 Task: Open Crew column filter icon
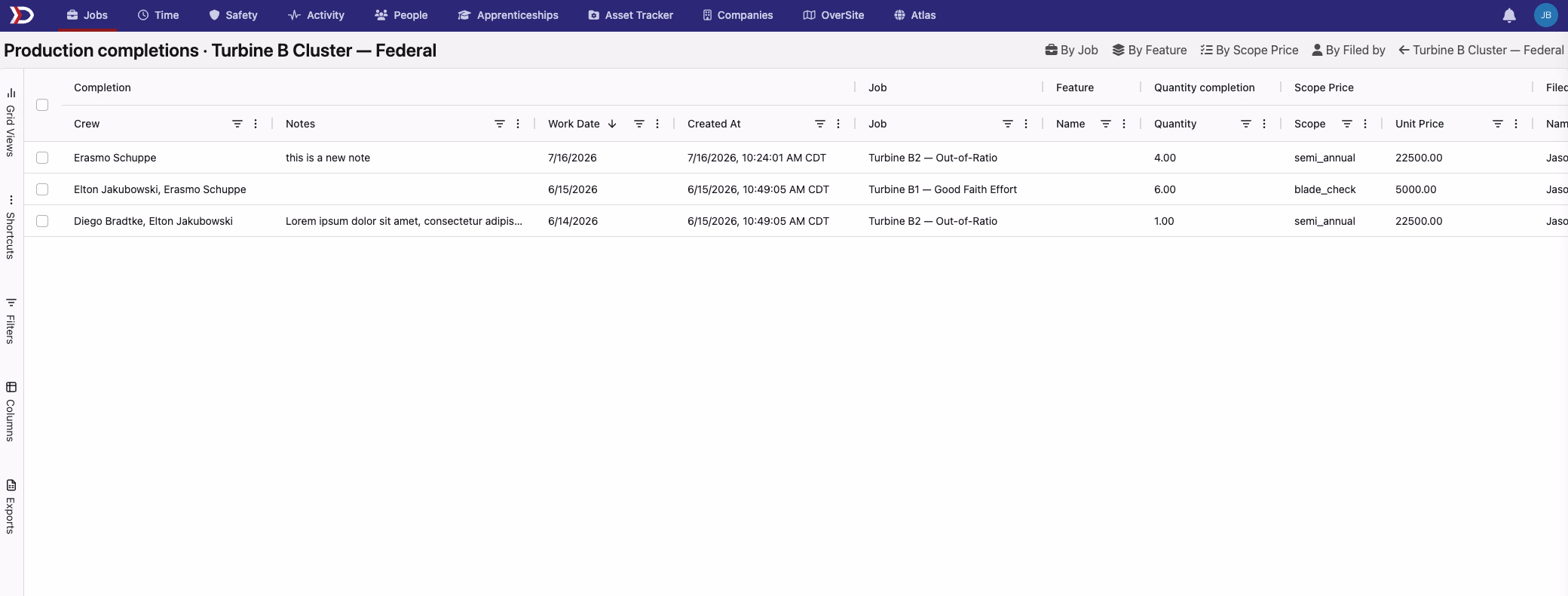pyautogui.click(x=237, y=124)
